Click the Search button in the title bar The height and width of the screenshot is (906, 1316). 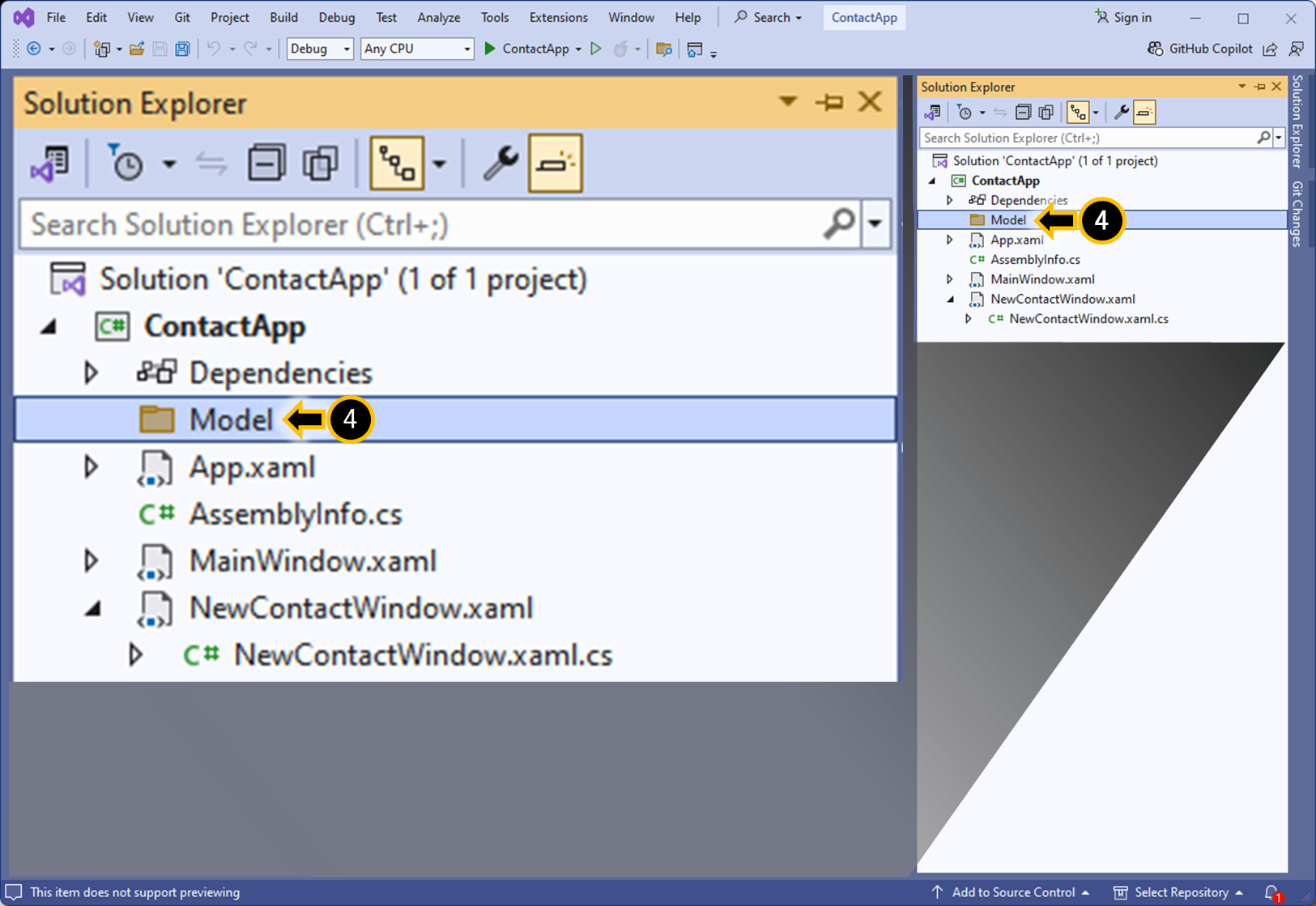[x=768, y=17]
